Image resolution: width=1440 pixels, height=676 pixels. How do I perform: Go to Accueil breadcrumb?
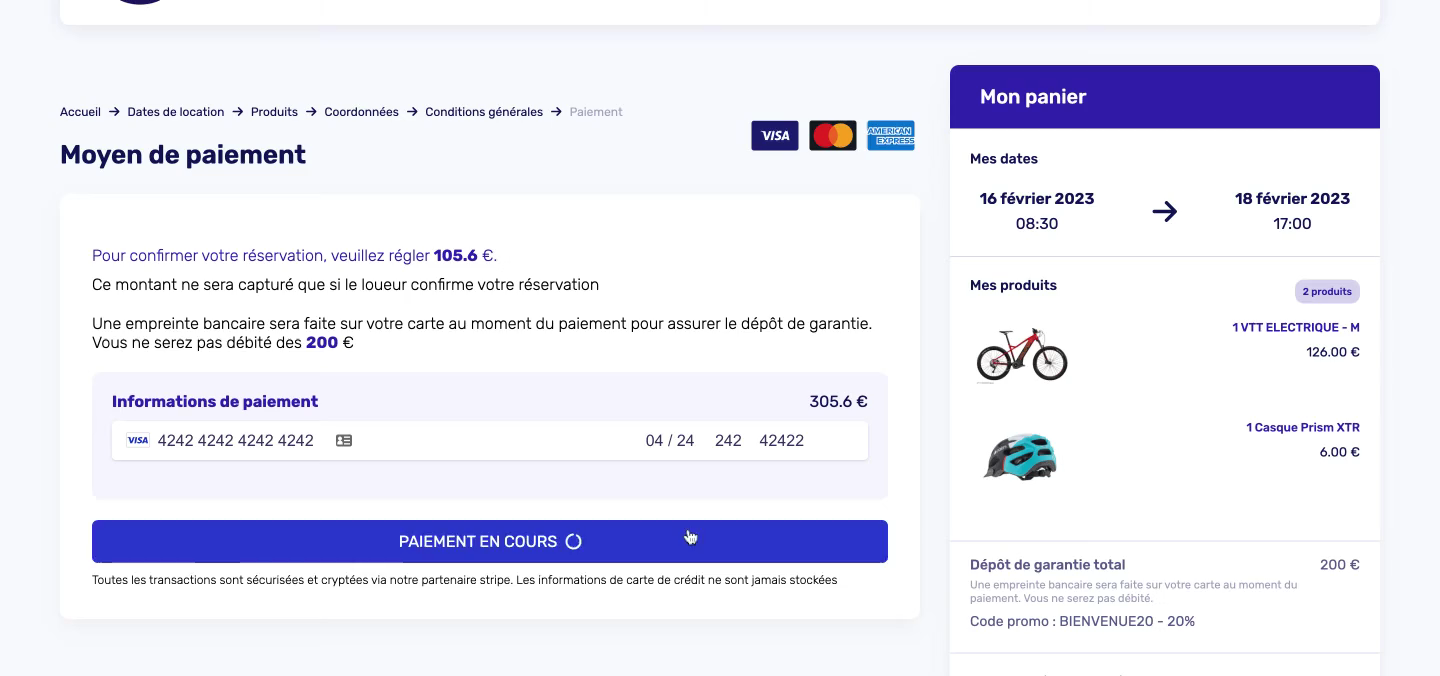coord(80,112)
